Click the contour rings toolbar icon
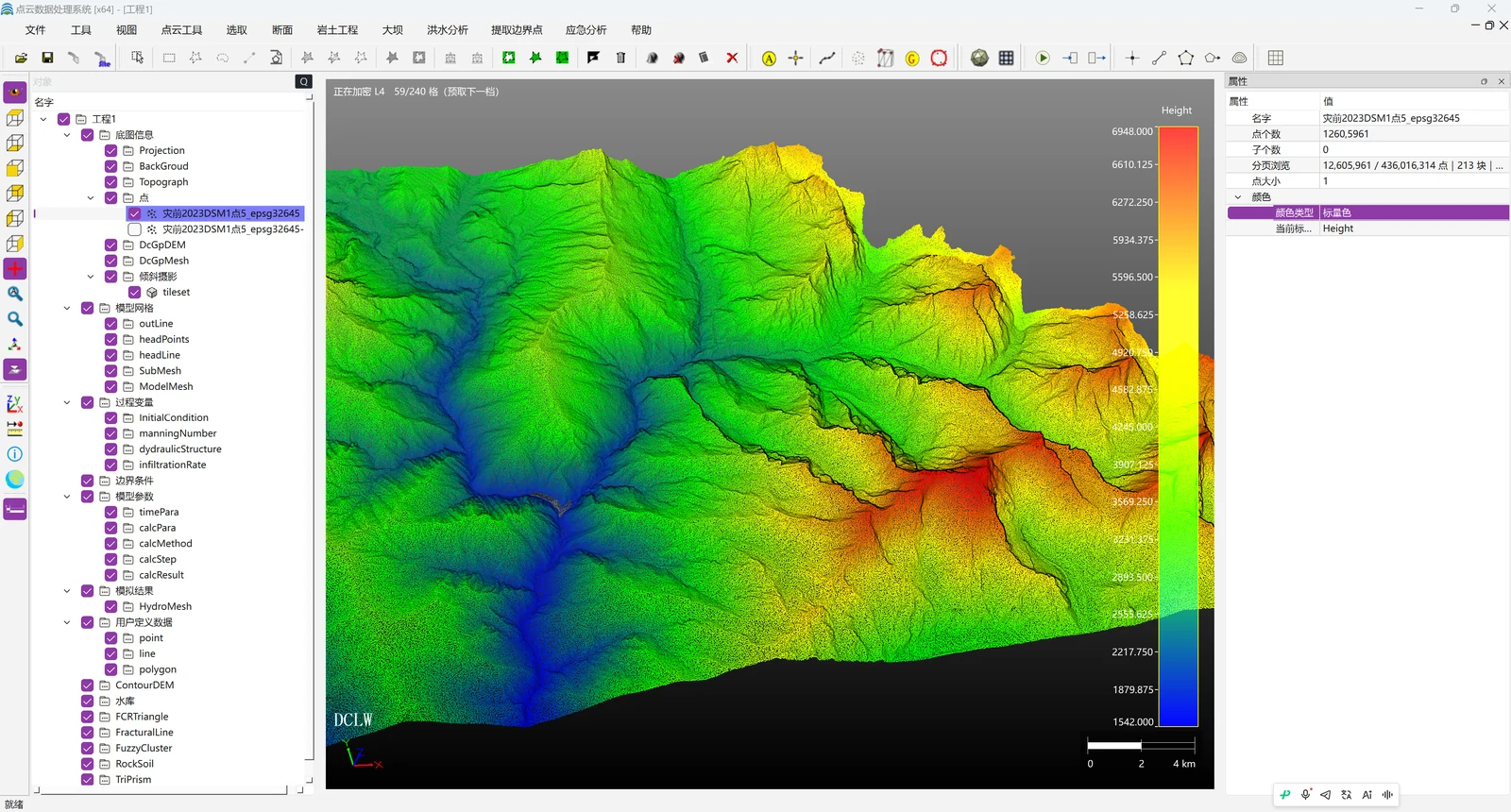 tap(1240, 58)
